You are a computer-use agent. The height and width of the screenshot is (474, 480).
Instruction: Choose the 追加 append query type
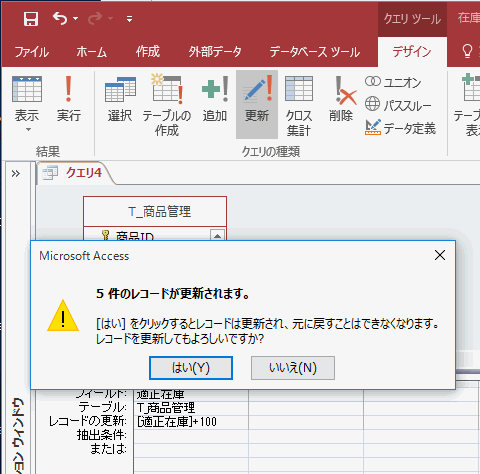pos(215,99)
